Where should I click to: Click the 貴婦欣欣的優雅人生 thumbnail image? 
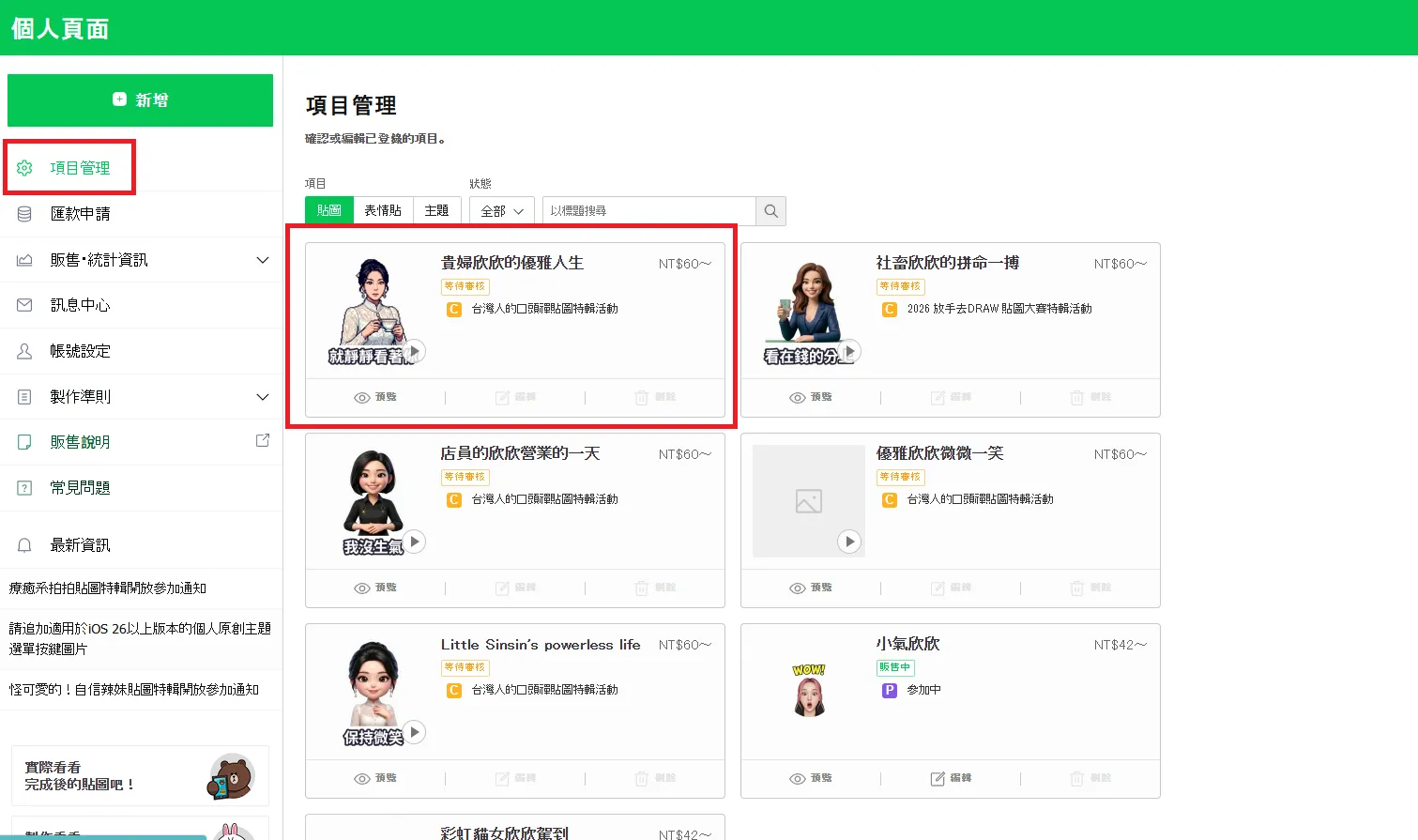point(373,311)
